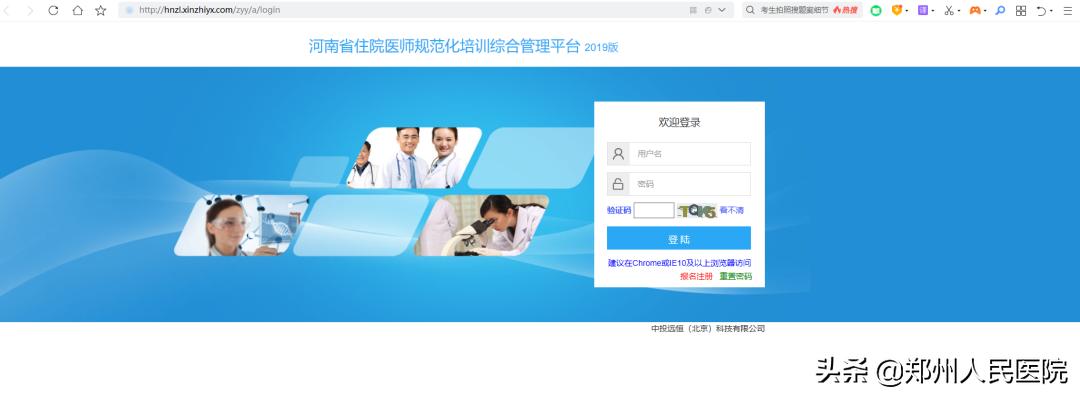
Task: Expand the arrow beside the orange shield icon
Action: click(x=906, y=11)
